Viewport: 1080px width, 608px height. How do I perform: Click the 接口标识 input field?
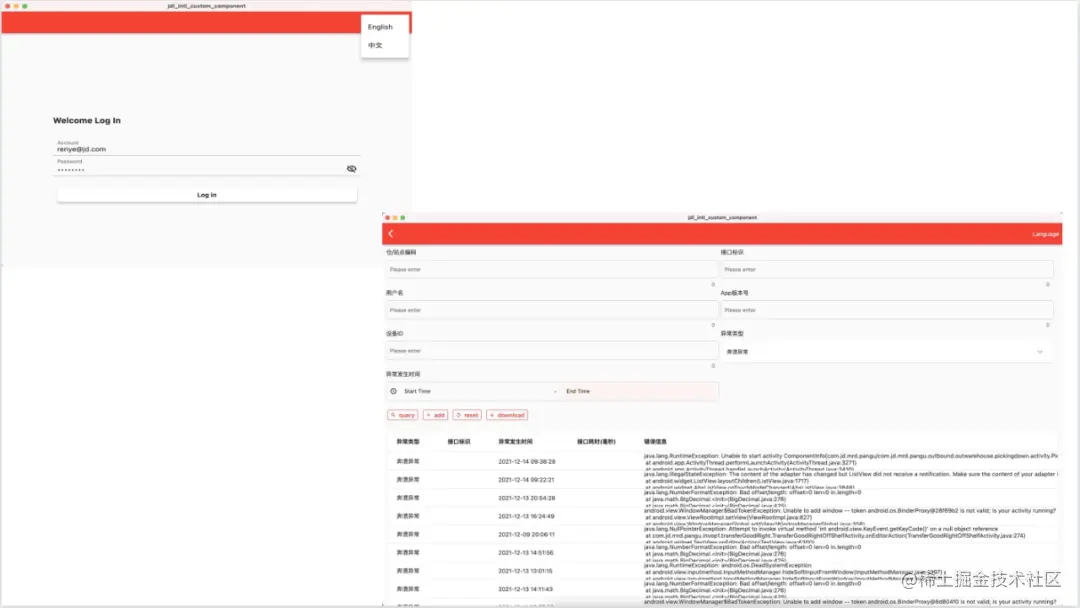click(886, 269)
